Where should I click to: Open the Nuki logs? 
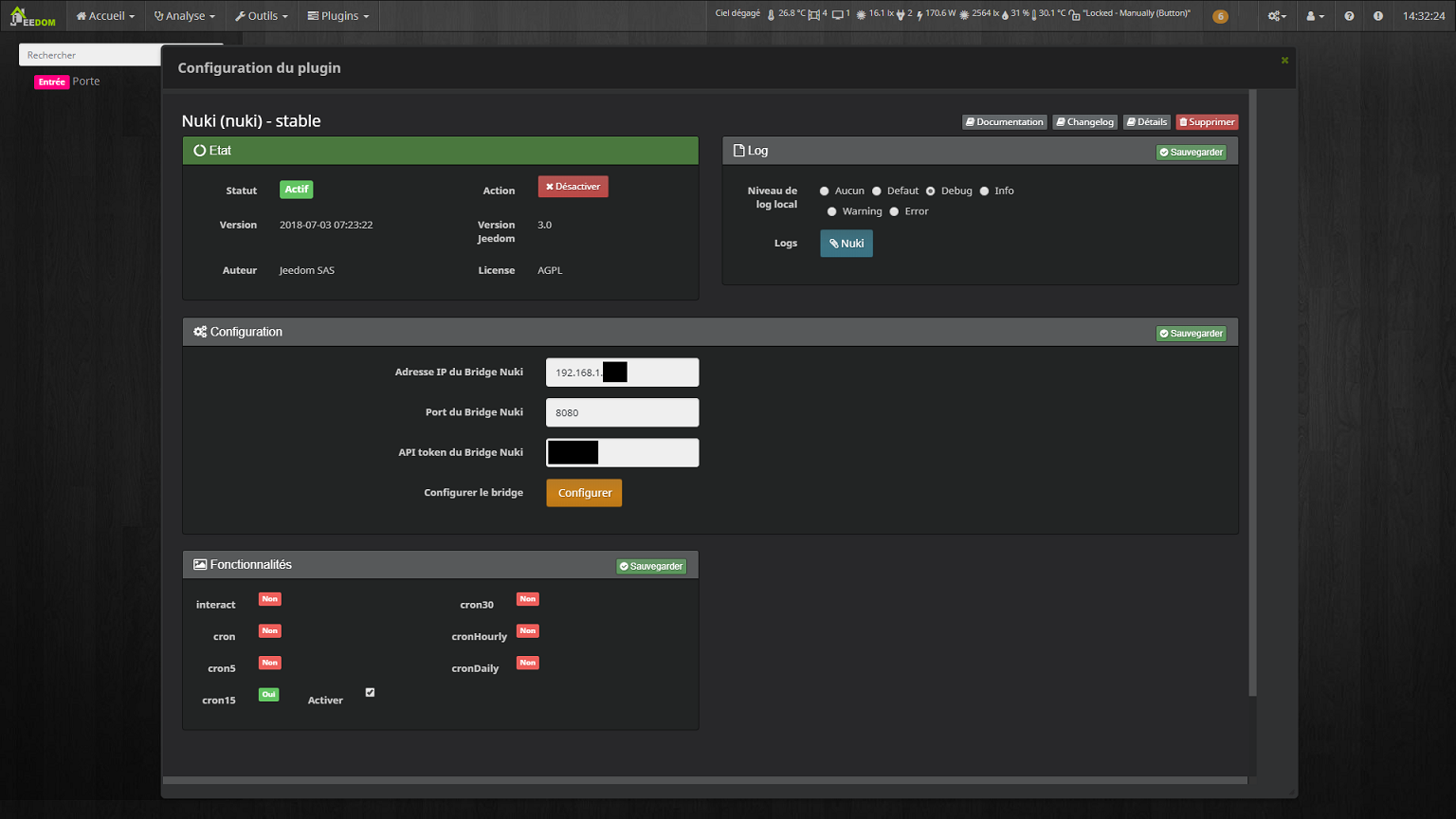coord(846,244)
